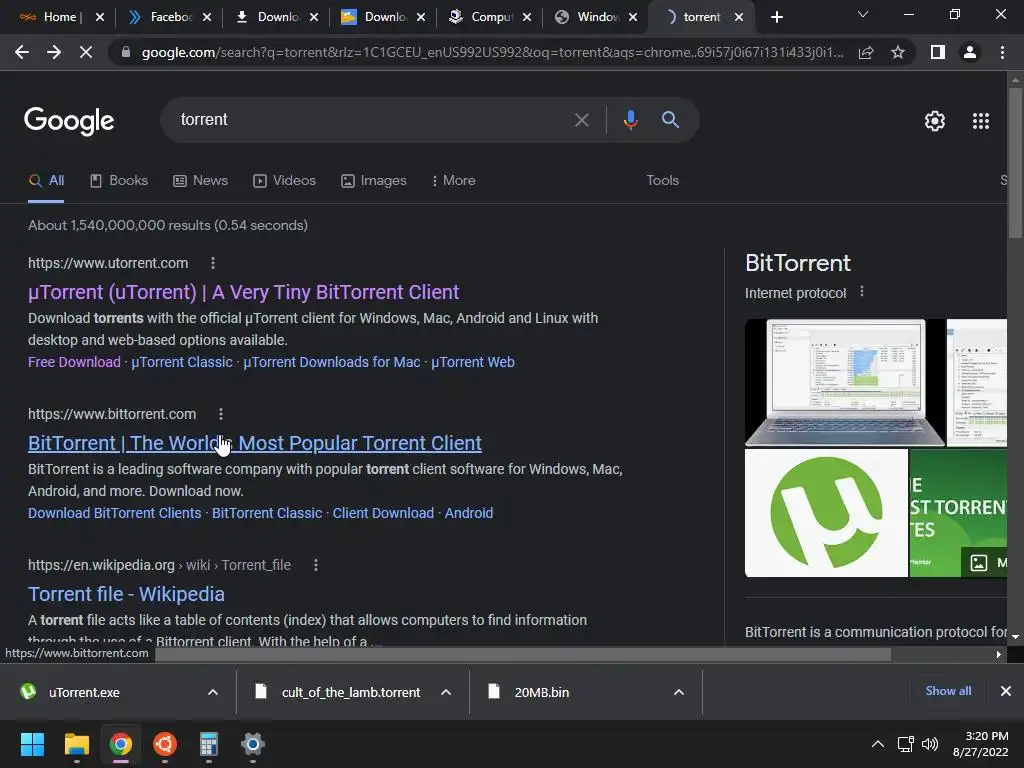Expand the More search filters
This screenshot has width=1024, height=768.
(x=453, y=181)
